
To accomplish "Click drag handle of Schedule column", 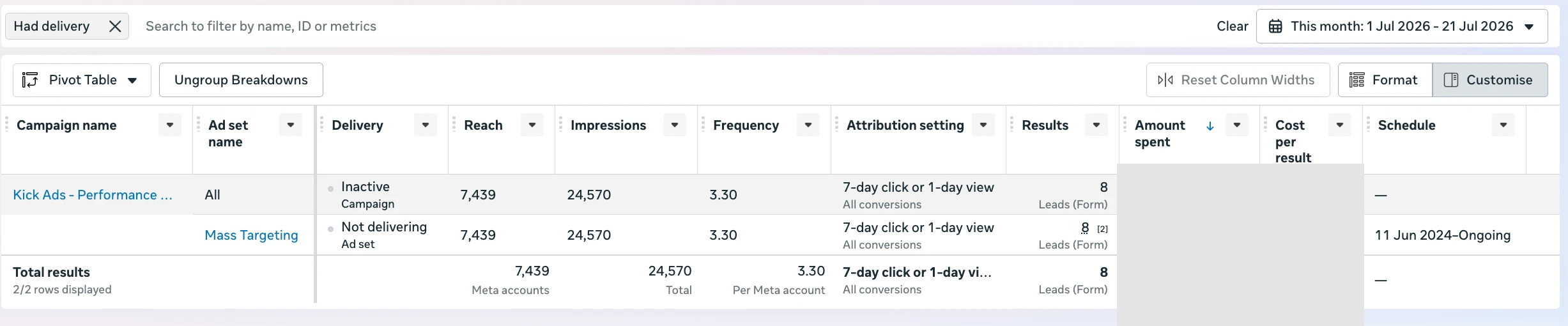I will [x=1369, y=125].
